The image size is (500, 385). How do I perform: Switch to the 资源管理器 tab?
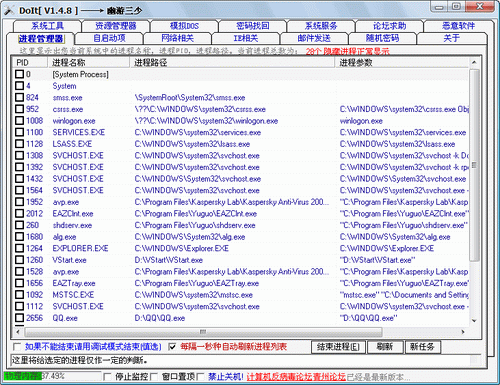click(116, 26)
